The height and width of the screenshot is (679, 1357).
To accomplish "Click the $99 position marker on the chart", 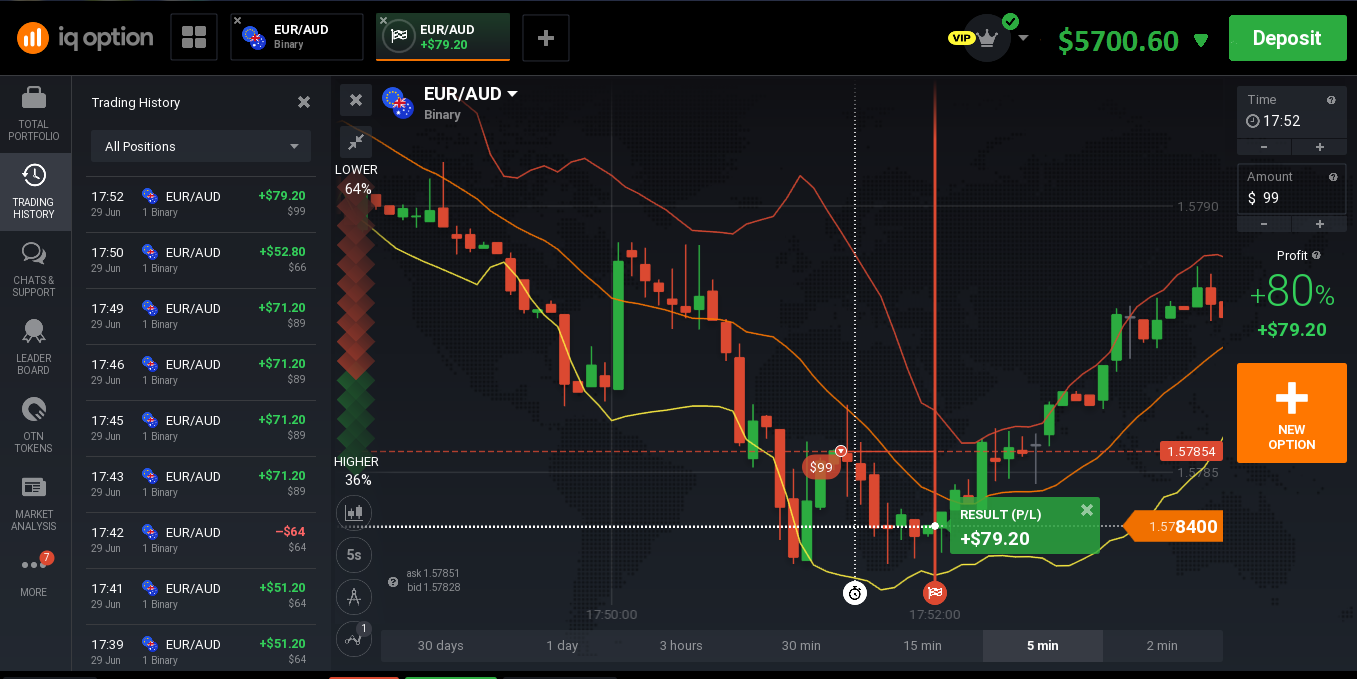I will click(x=821, y=467).
